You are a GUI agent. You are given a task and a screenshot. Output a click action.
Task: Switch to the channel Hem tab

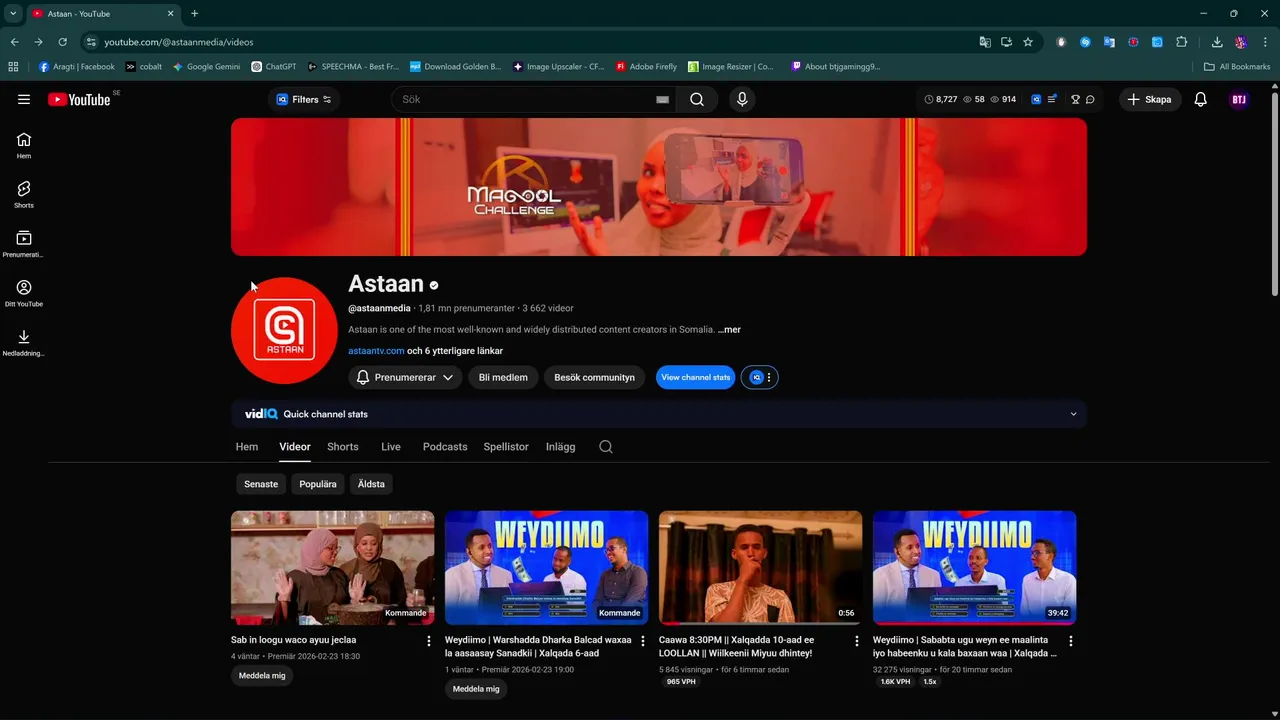(x=247, y=447)
